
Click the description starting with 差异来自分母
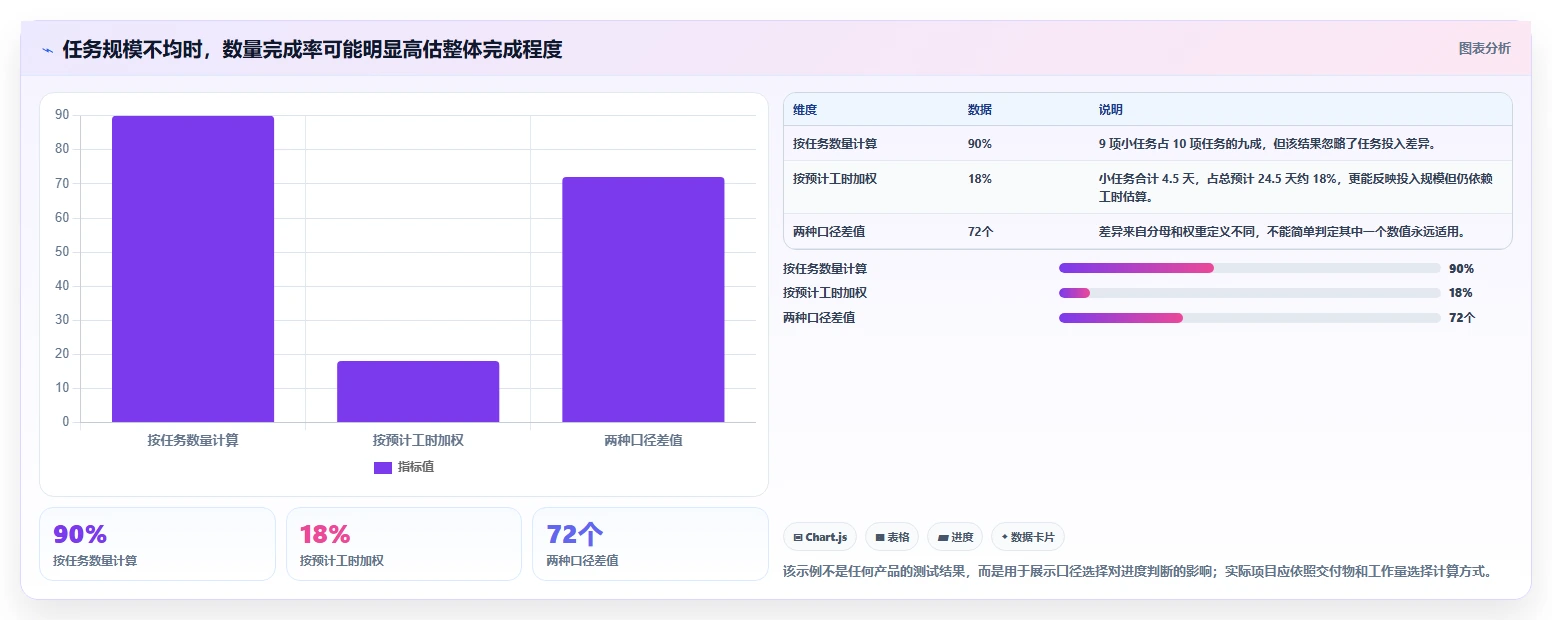[x=1282, y=232]
